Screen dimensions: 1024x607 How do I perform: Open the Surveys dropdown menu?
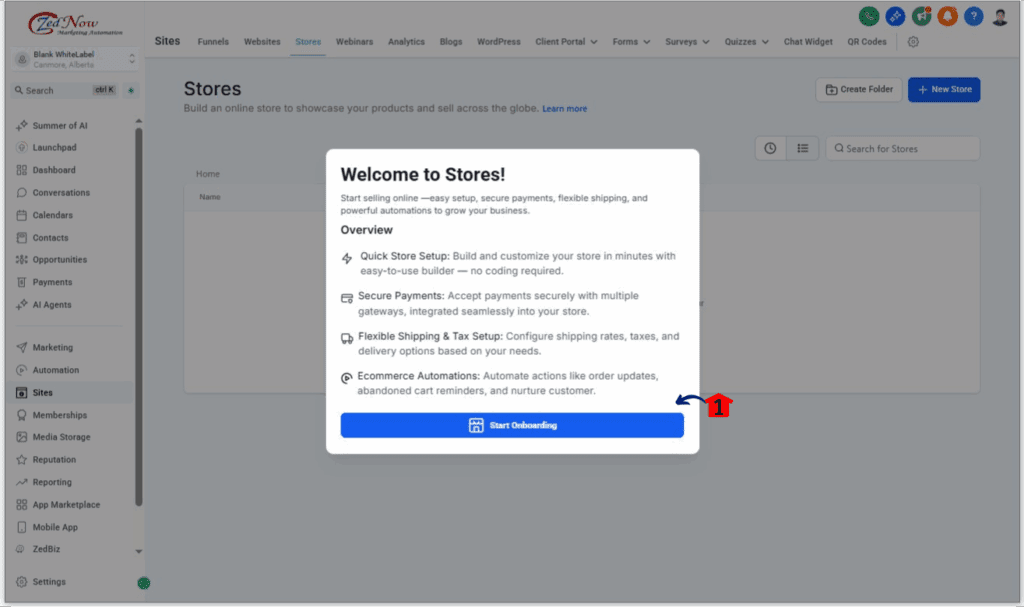coord(684,42)
